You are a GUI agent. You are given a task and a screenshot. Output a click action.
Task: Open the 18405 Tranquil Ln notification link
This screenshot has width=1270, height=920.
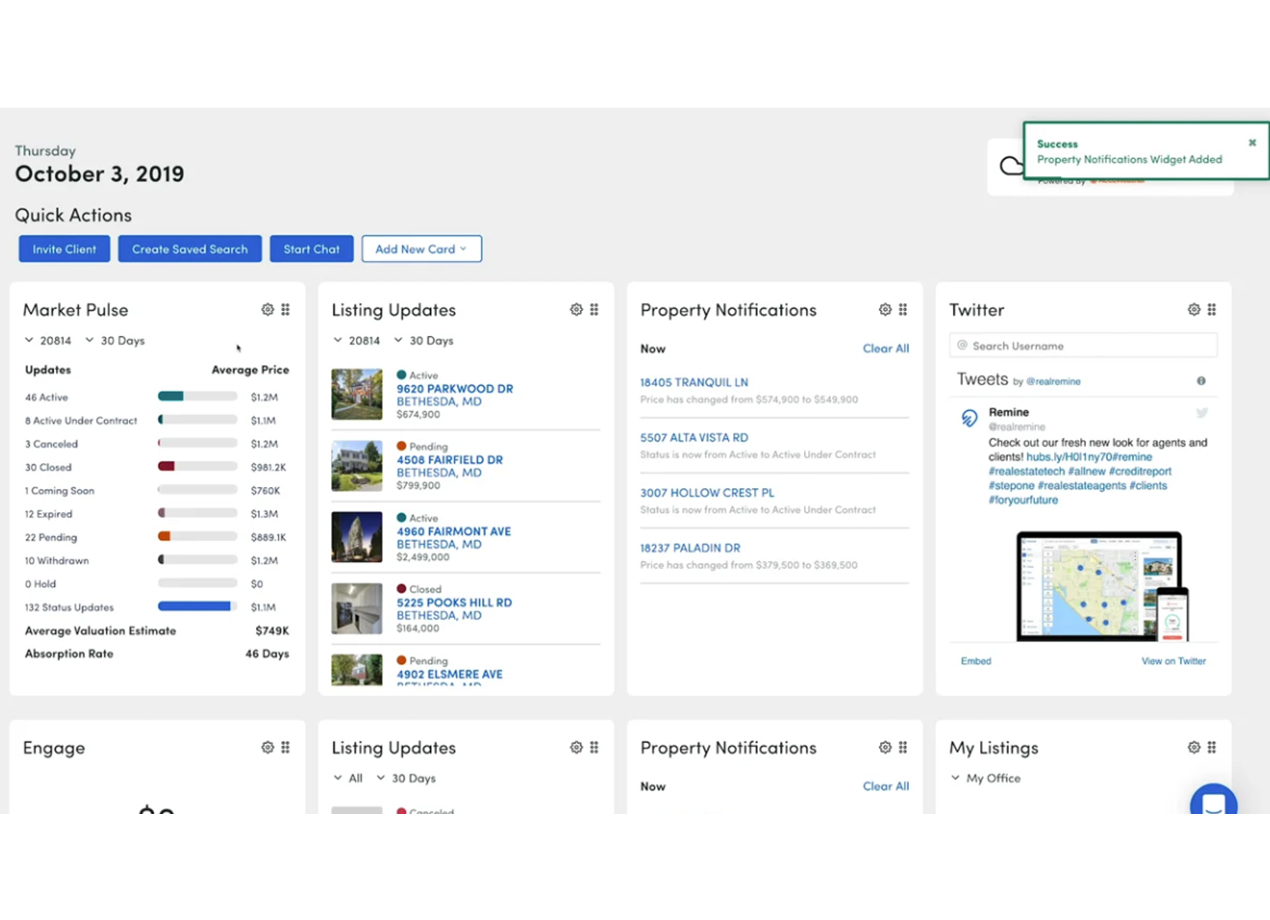pos(694,382)
